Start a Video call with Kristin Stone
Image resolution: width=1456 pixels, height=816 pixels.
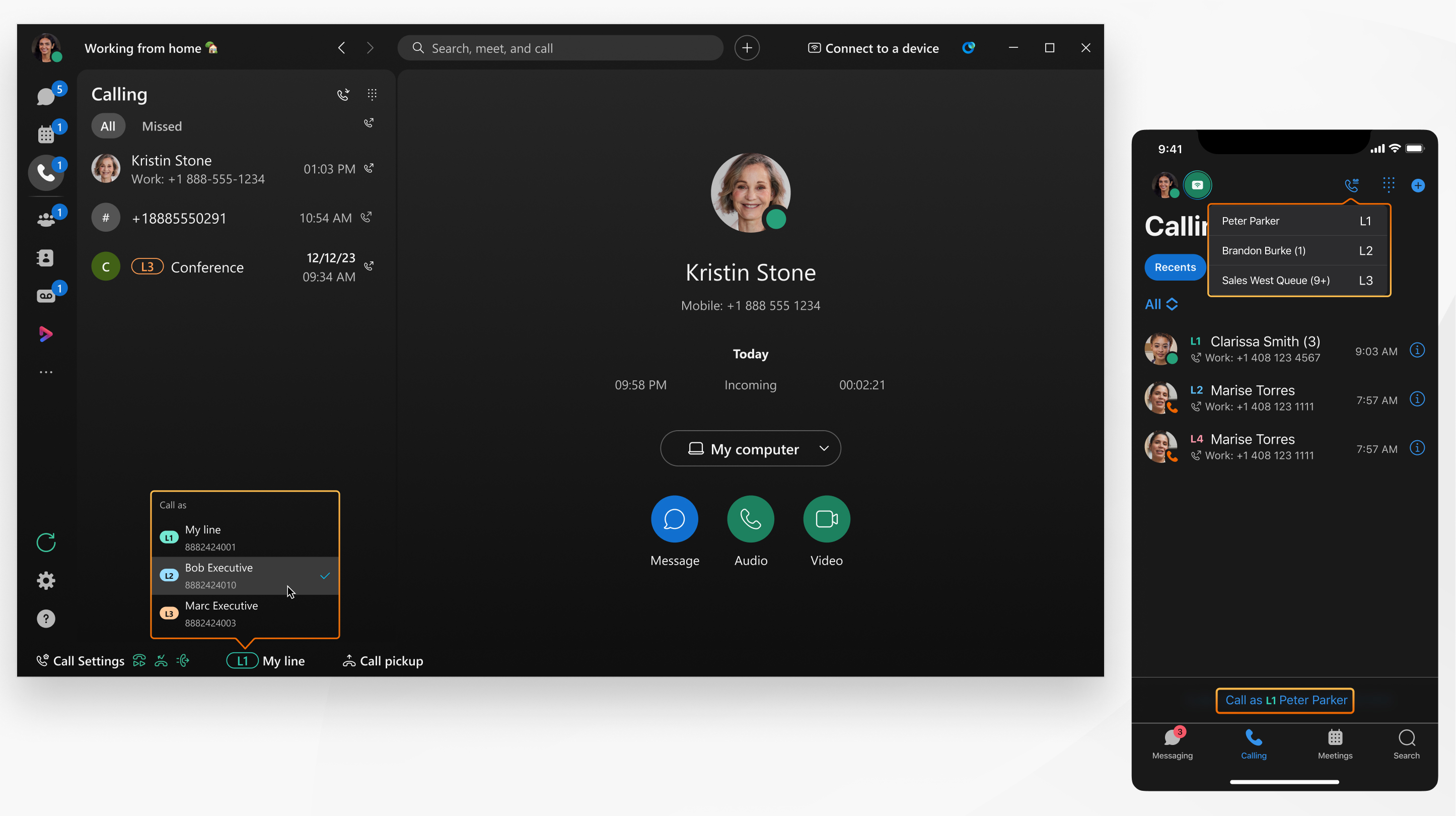coord(826,519)
